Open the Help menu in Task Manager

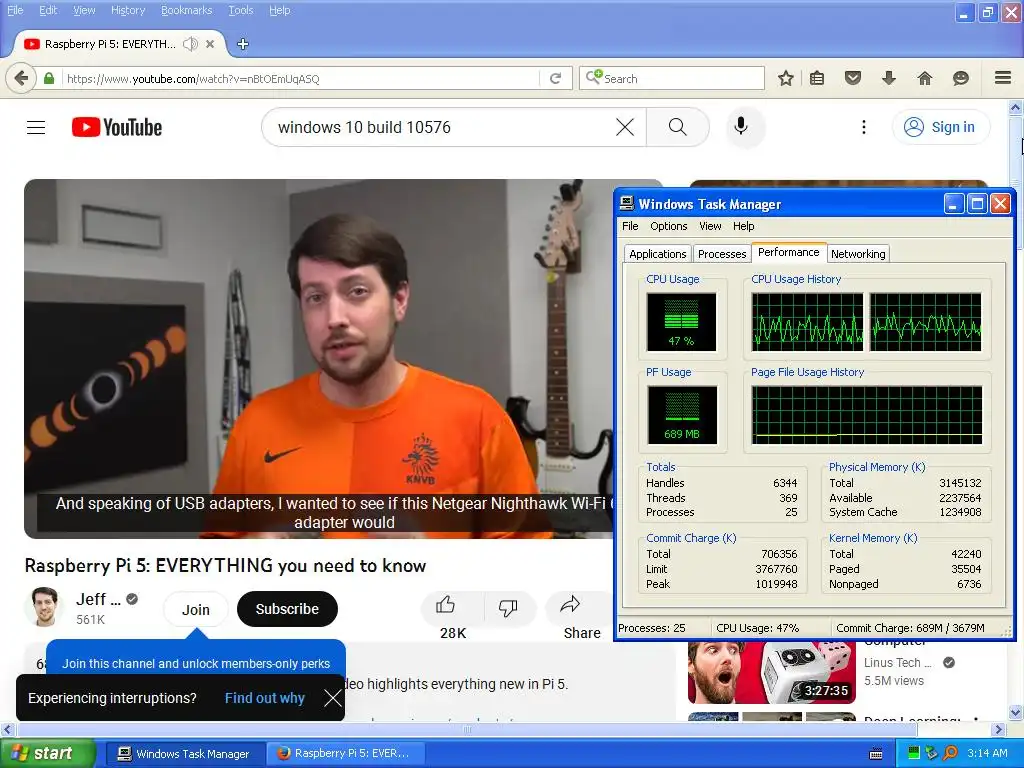[x=743, y=226]
